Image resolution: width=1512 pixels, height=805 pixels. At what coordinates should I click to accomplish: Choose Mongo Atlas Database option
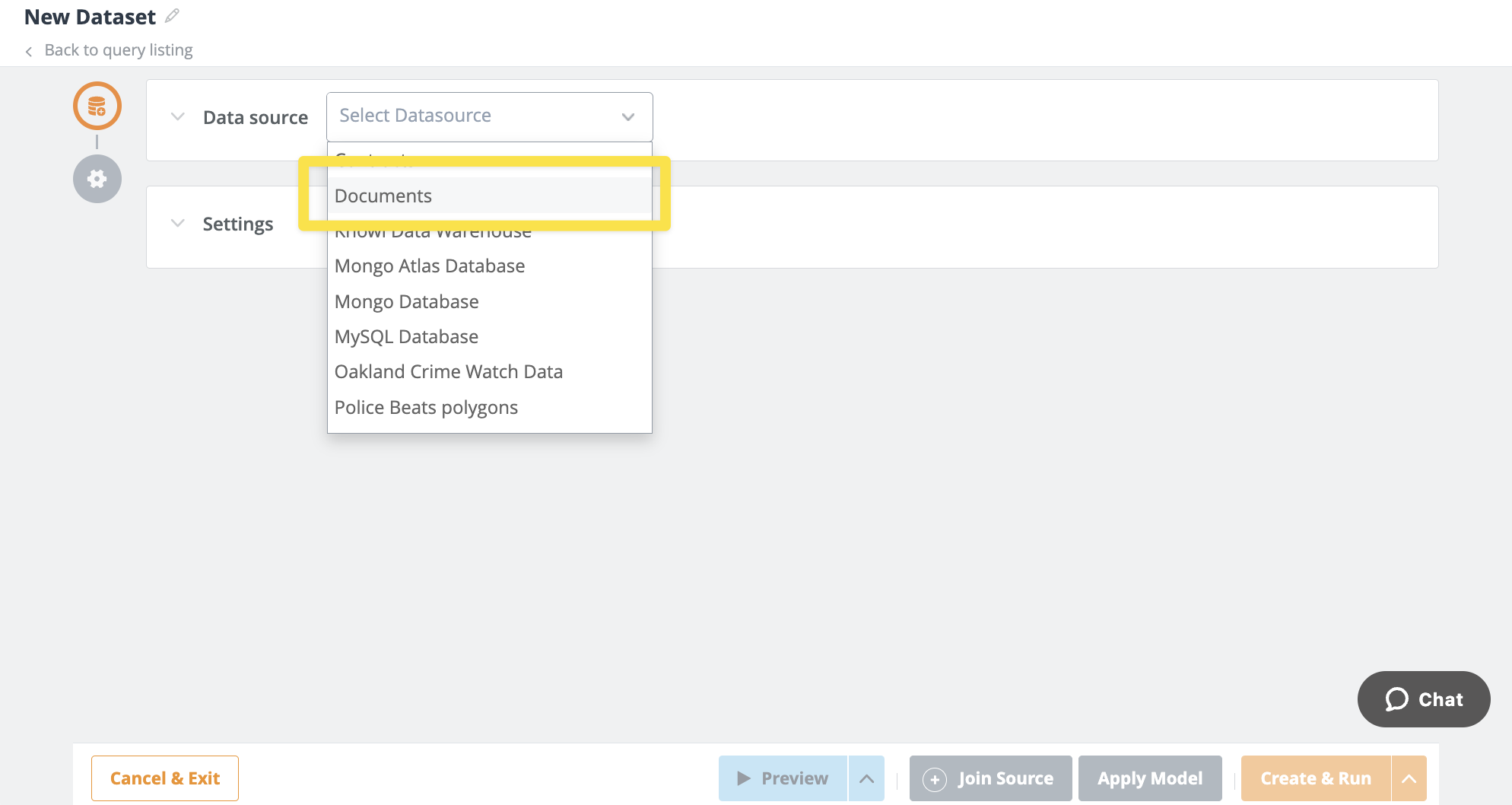coord(490,266)
